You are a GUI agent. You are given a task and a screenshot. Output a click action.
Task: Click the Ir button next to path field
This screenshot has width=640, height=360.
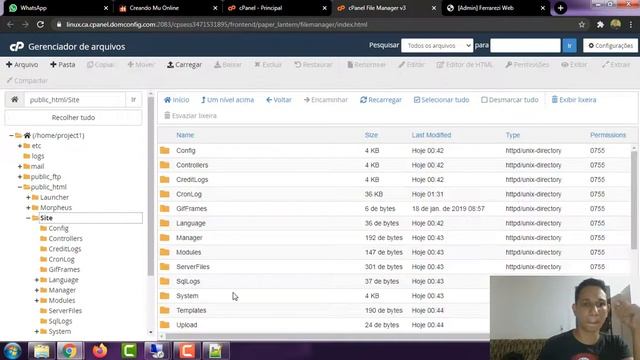coord(133,100)
